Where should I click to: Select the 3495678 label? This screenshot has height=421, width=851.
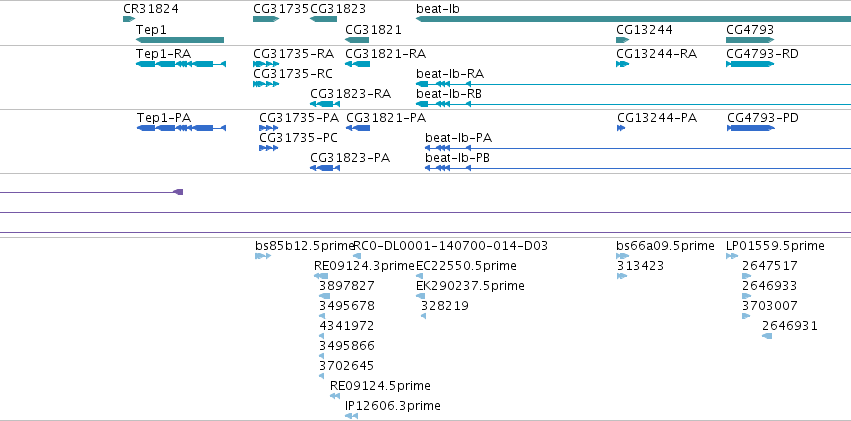(347, 306)
